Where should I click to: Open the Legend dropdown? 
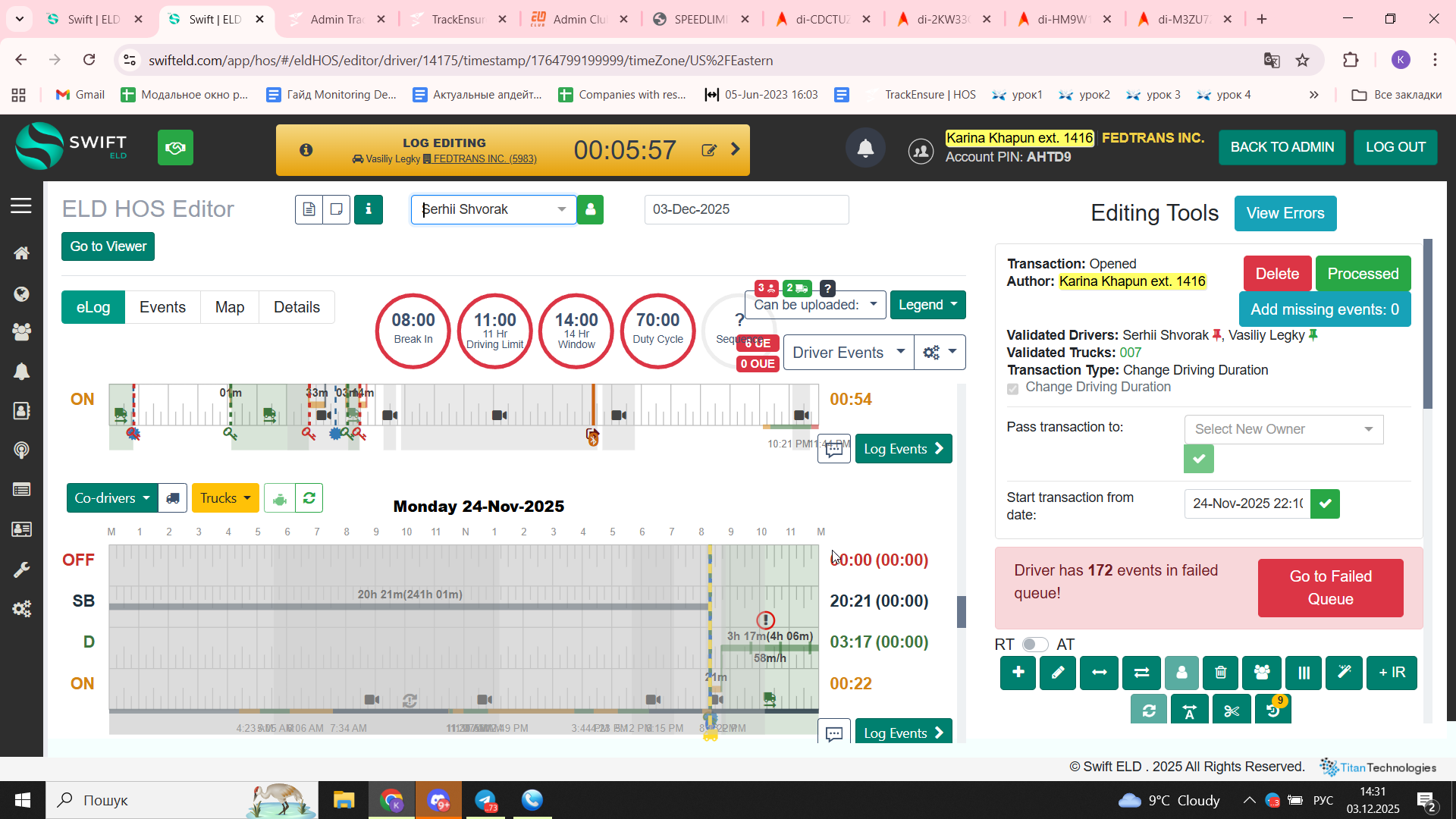[x=927, y=305]
